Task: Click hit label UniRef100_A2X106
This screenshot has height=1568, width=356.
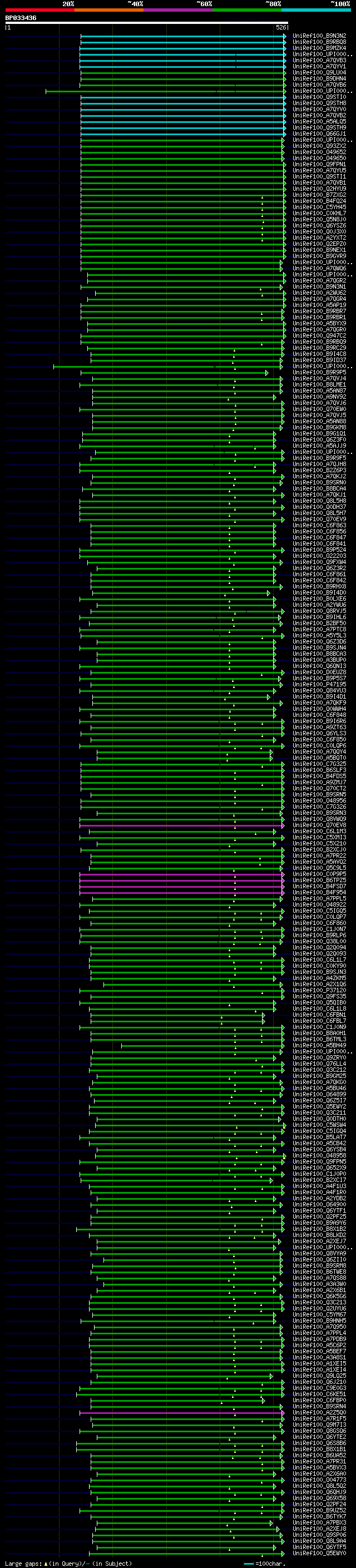Action: coord(319,983)
